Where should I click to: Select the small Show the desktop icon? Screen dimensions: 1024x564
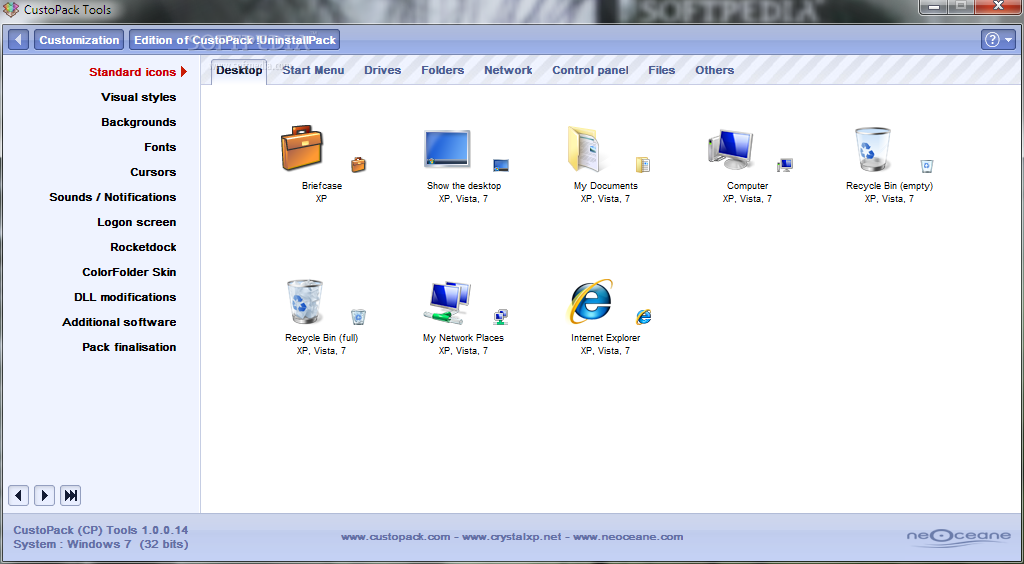pos(501,165)
